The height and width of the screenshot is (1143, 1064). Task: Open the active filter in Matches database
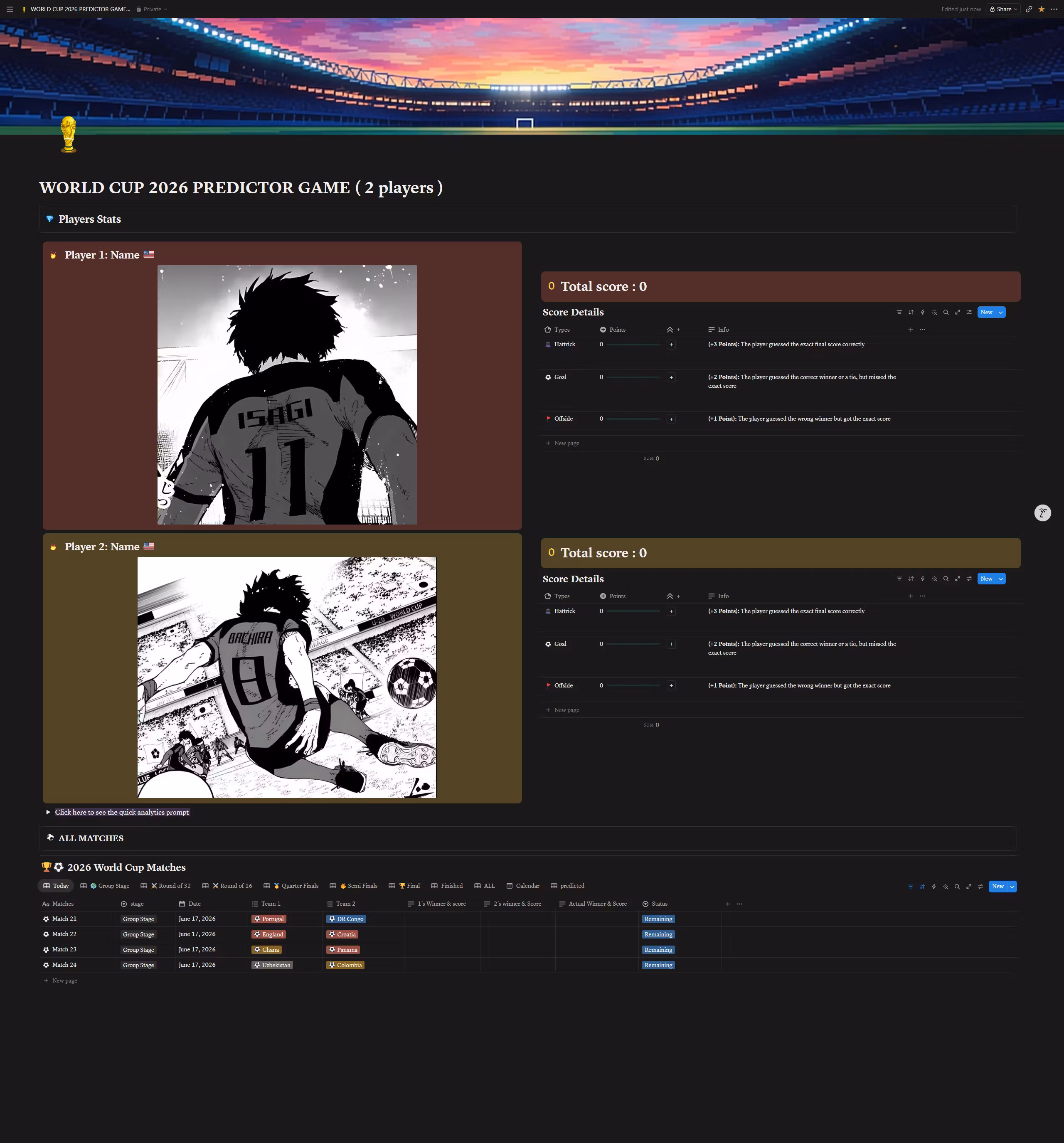[x=911, y=887]
